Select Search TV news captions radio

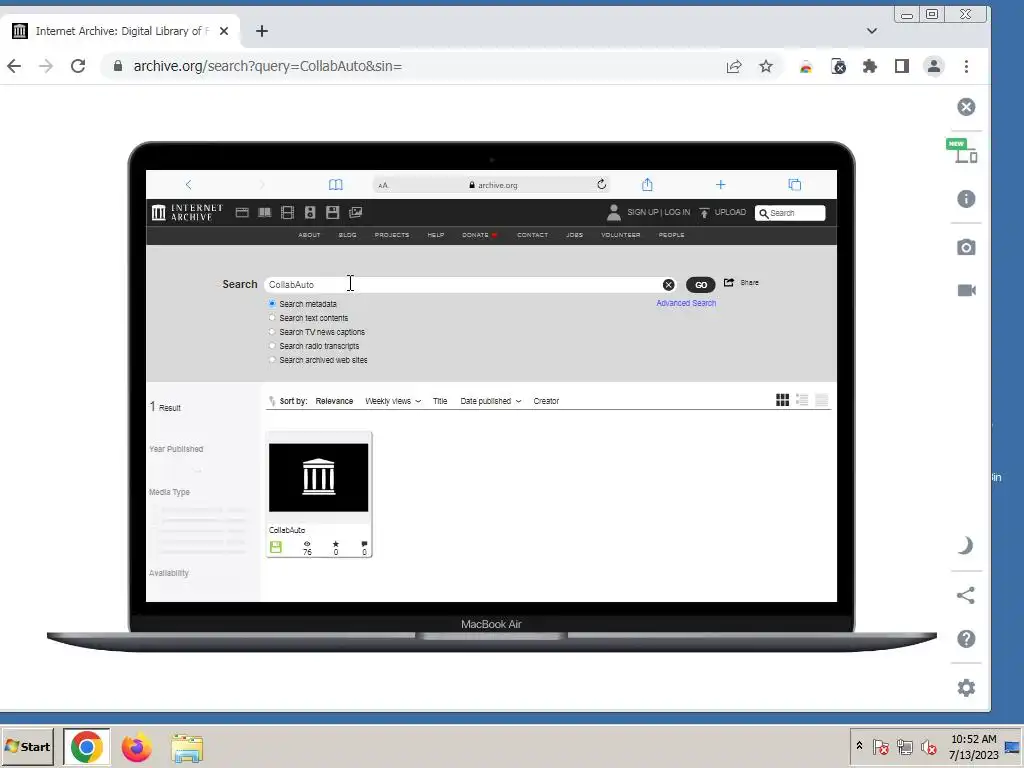coord(272,332)
